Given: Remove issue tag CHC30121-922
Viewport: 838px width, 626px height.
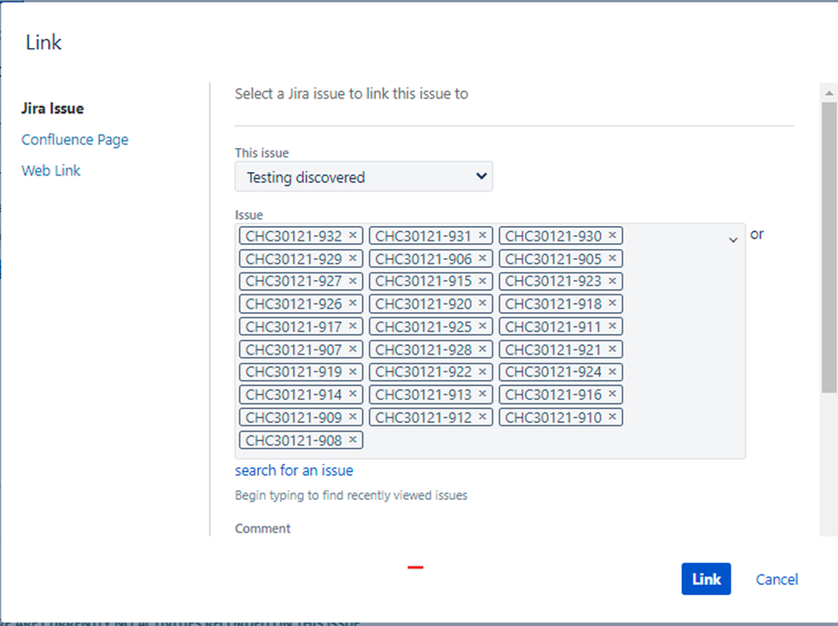Looking at the screenshot, I should point(482,372).
